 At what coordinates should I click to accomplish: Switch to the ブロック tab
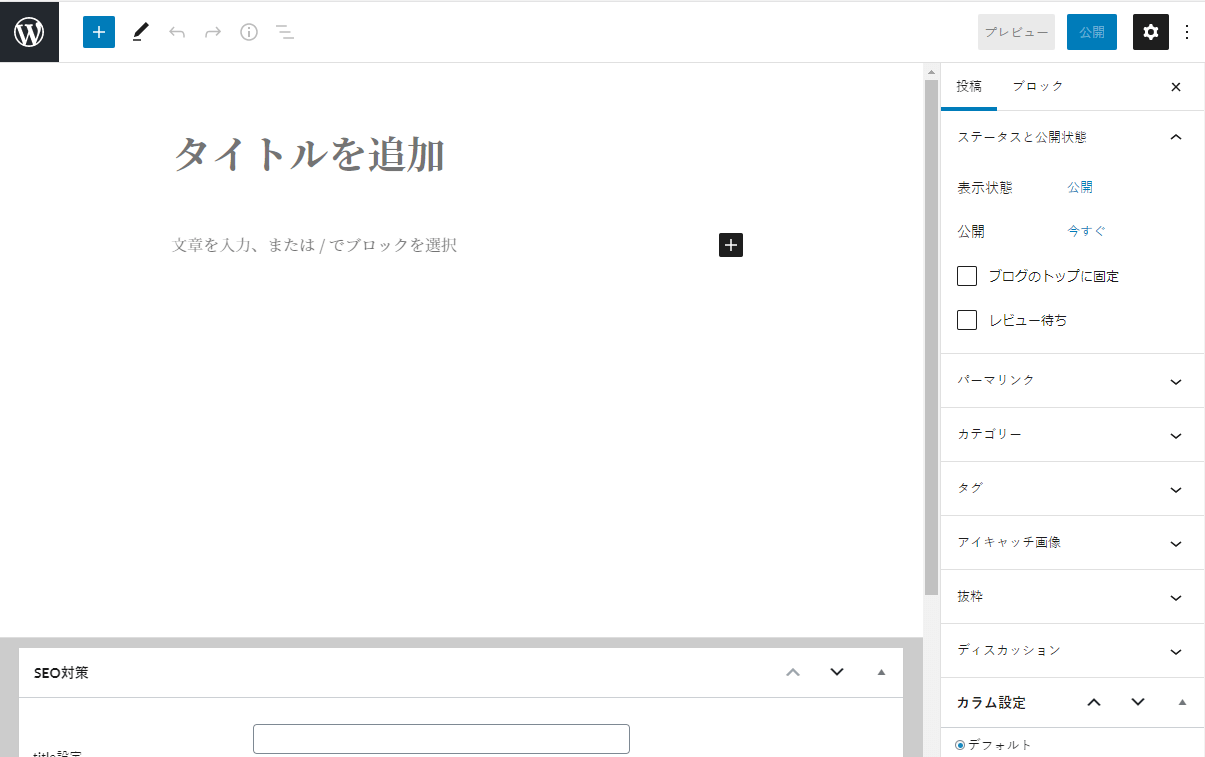(x=1037, y=86)
